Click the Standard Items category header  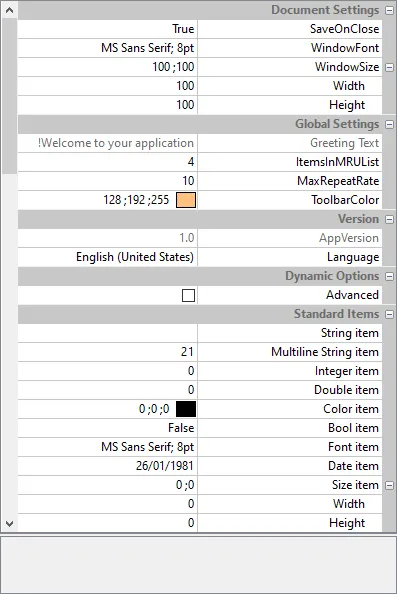pyautogui.click(x=201, y=314)
